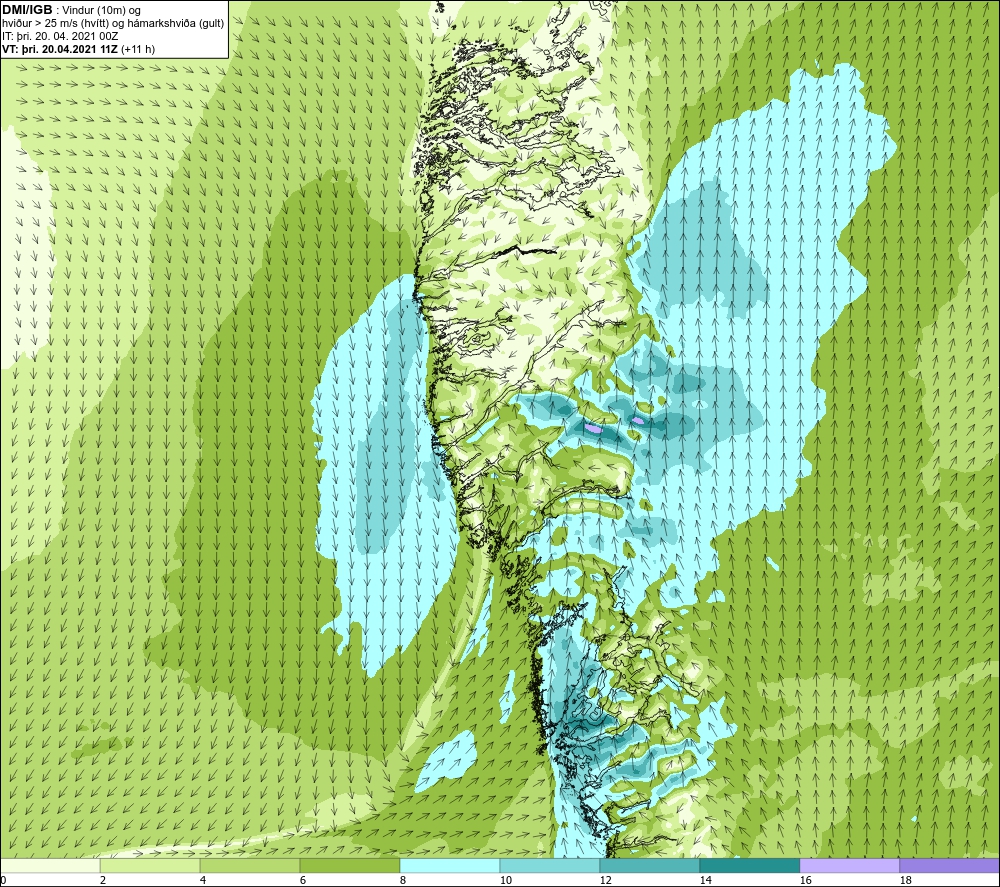
Task: Click the 14-16 m/s dark teal legend swatch
Action: [x=749, y=865]
